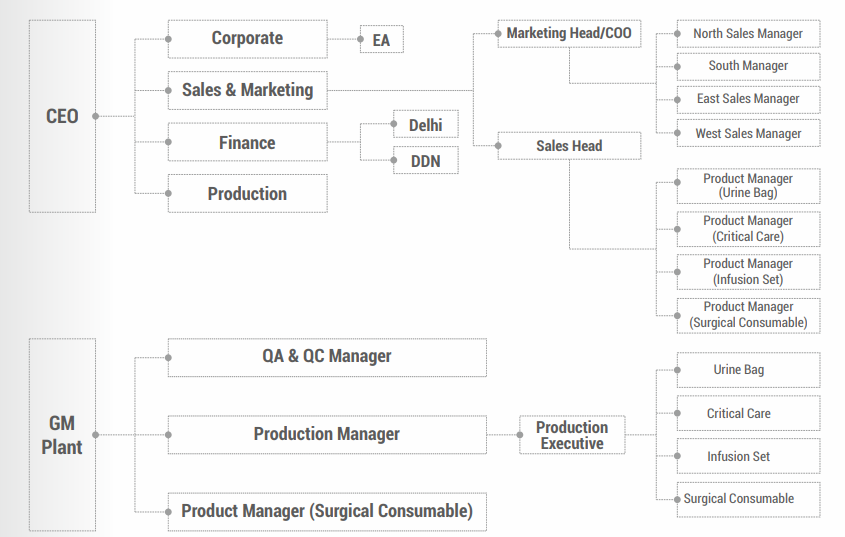Image resolution: width=845 pixels, height=537 pixels.
Task: Select Product Manager (Urine Bag) box
Action: click(x=748, y=186)
